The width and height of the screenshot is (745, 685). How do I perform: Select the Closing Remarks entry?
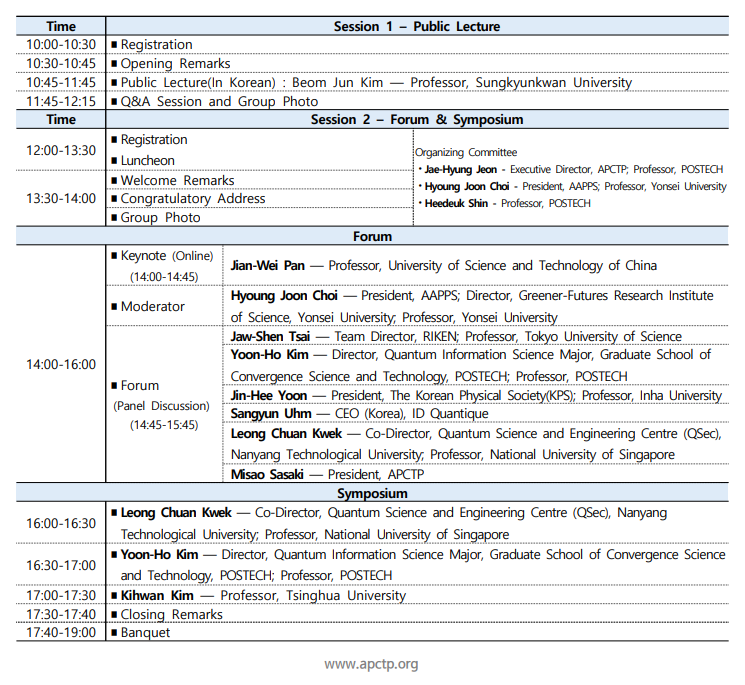click(x=171, y=614)
